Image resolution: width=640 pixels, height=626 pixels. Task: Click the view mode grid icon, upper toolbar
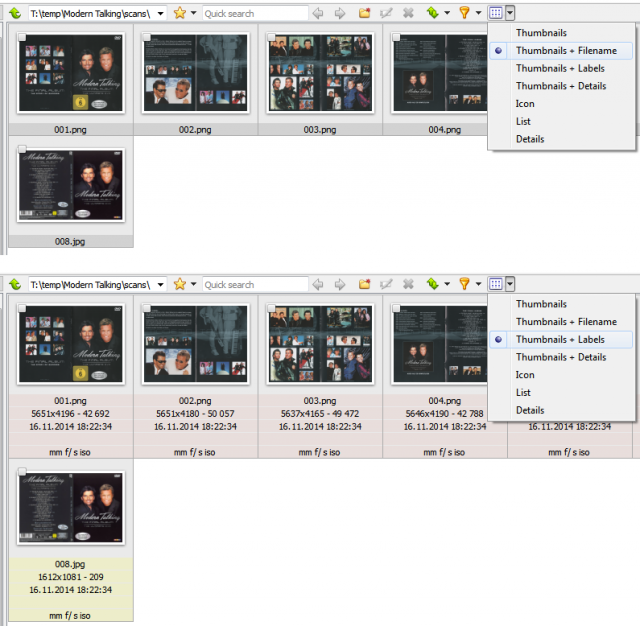pos(496,13)
